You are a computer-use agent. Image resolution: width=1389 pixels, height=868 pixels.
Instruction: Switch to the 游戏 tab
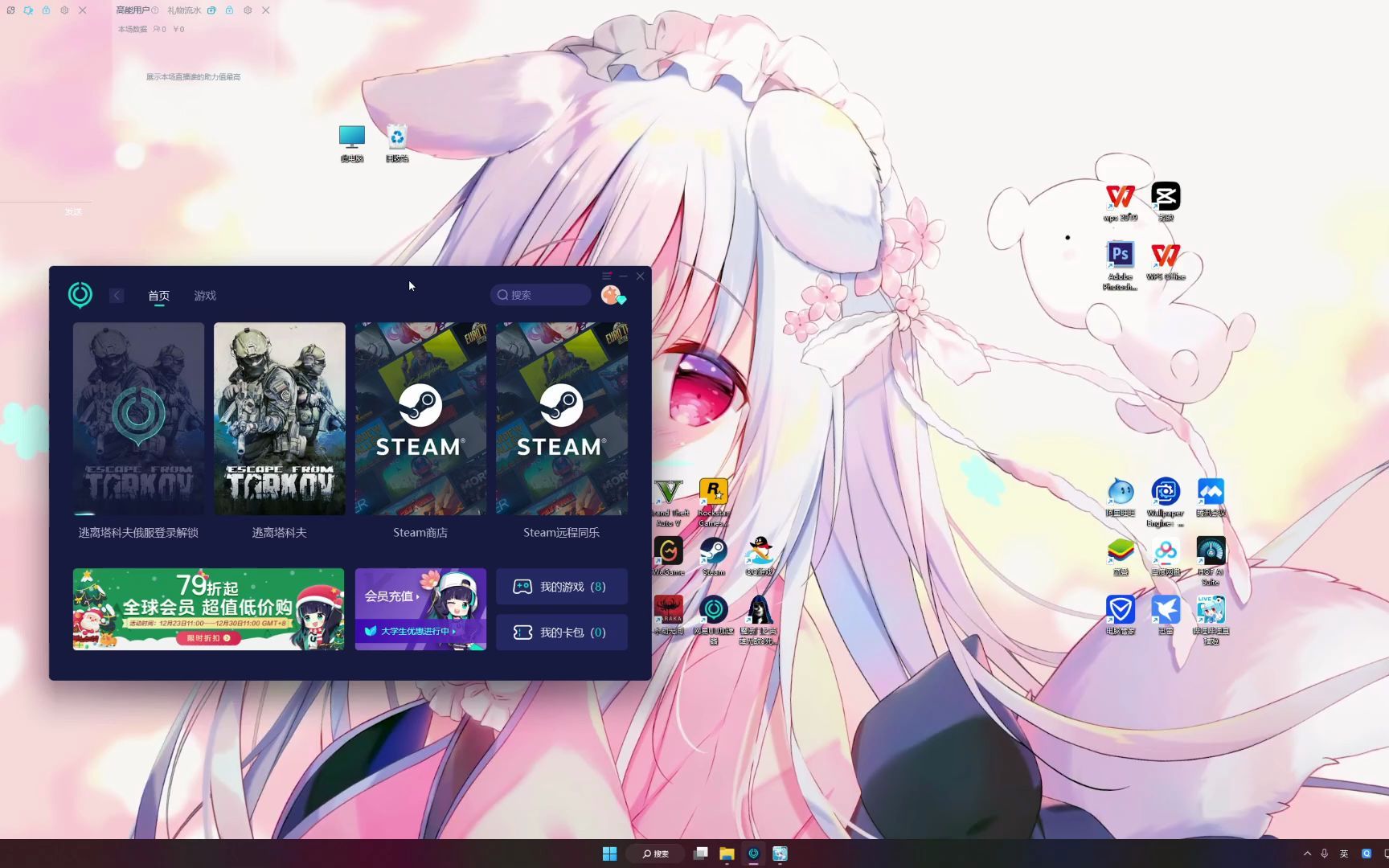[x=205, y=296]
